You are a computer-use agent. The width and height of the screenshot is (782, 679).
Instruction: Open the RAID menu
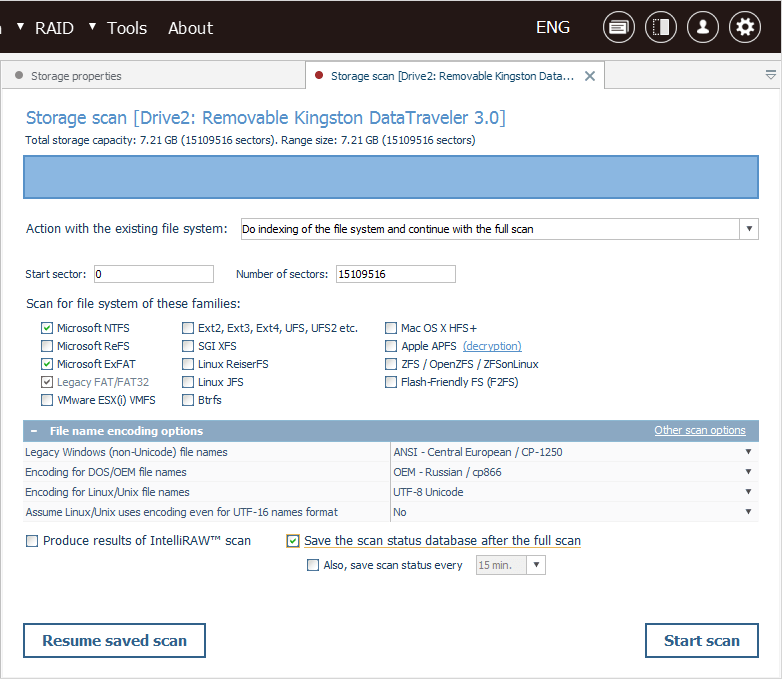click(54, 28)
